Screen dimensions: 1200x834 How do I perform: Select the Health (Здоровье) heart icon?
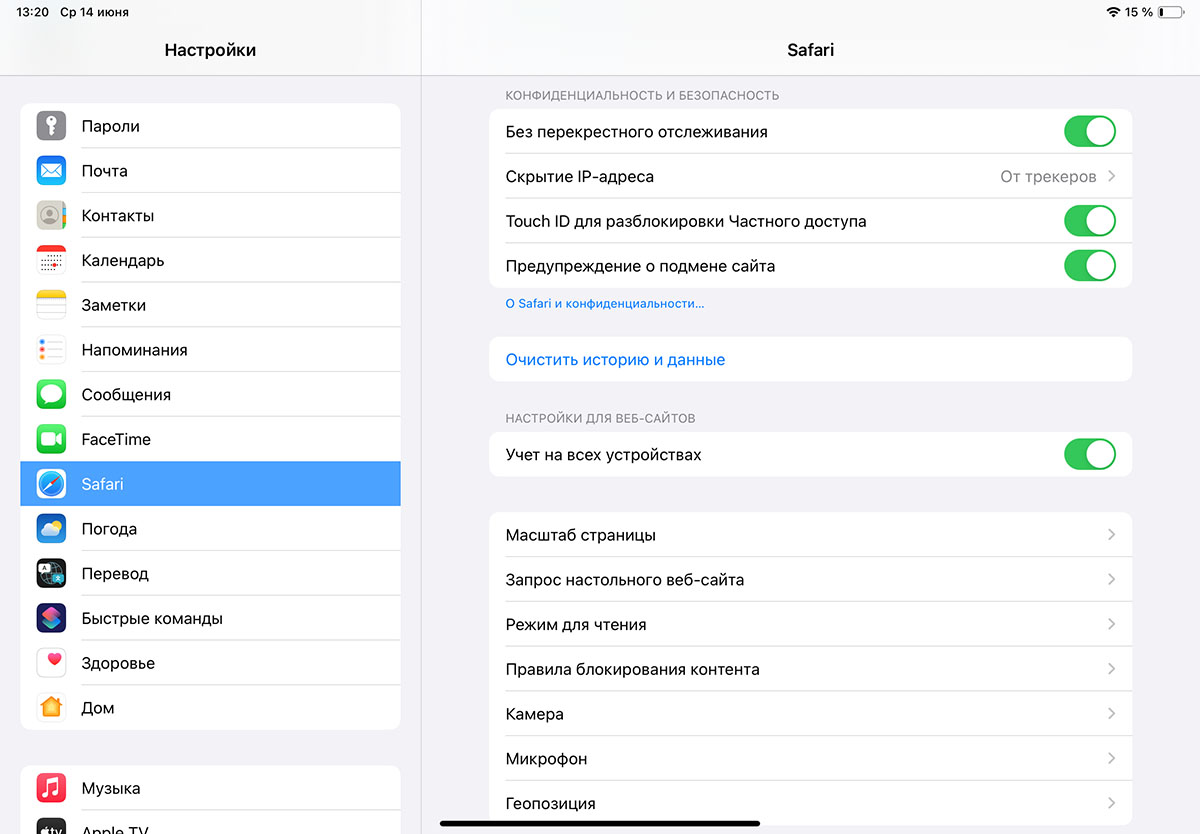51,662
